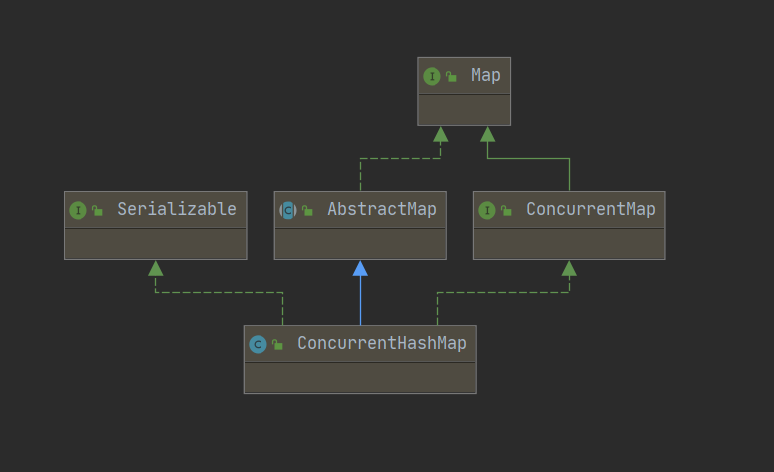Click the lock icon next to Serializable

point(97,210)
